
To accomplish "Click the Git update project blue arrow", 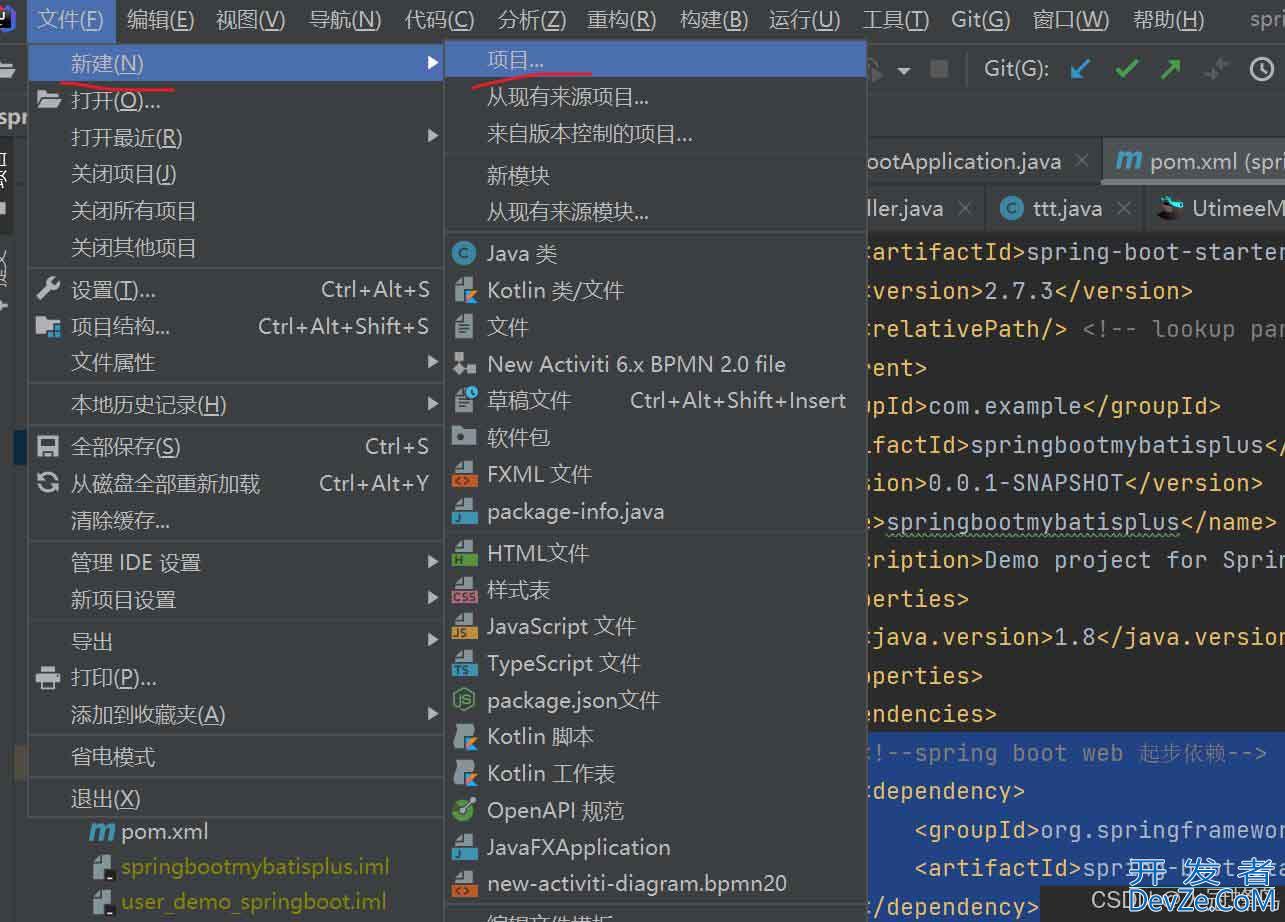I will tap(1080, 69).
